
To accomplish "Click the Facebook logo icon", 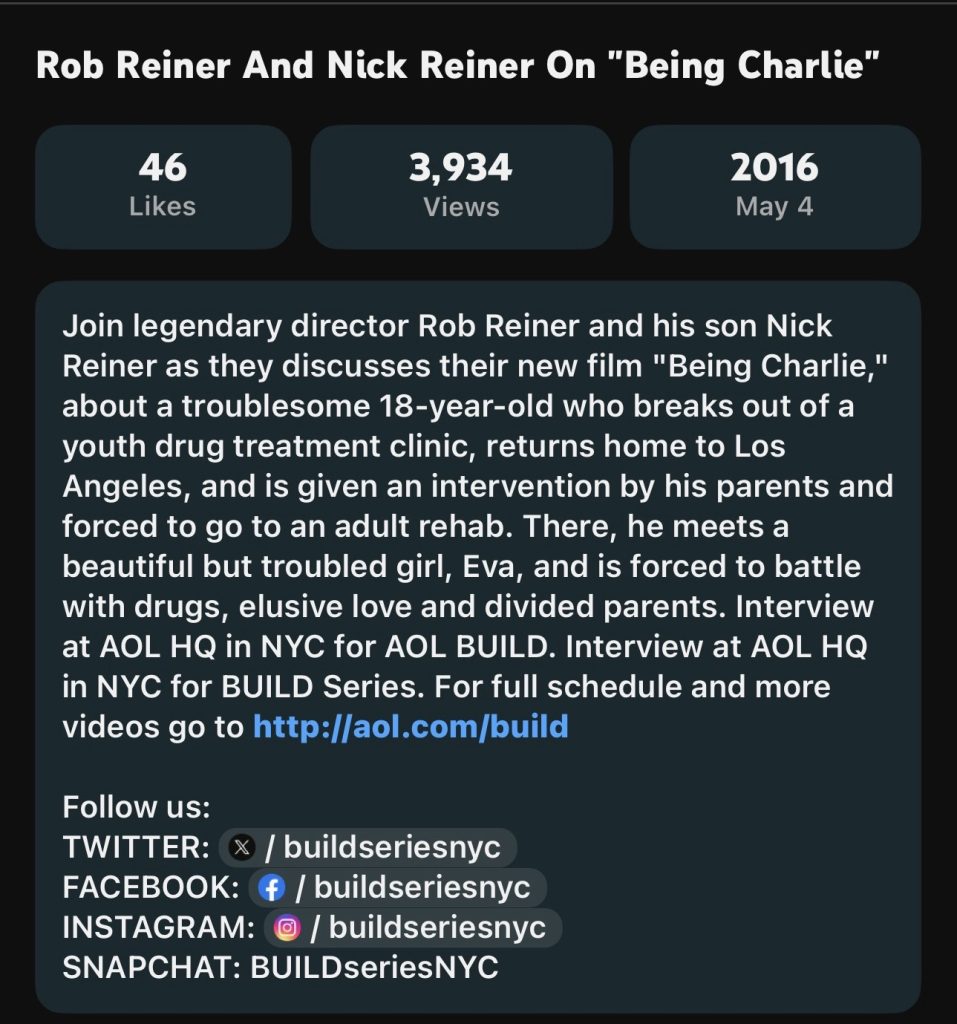I will click(271, 888).
